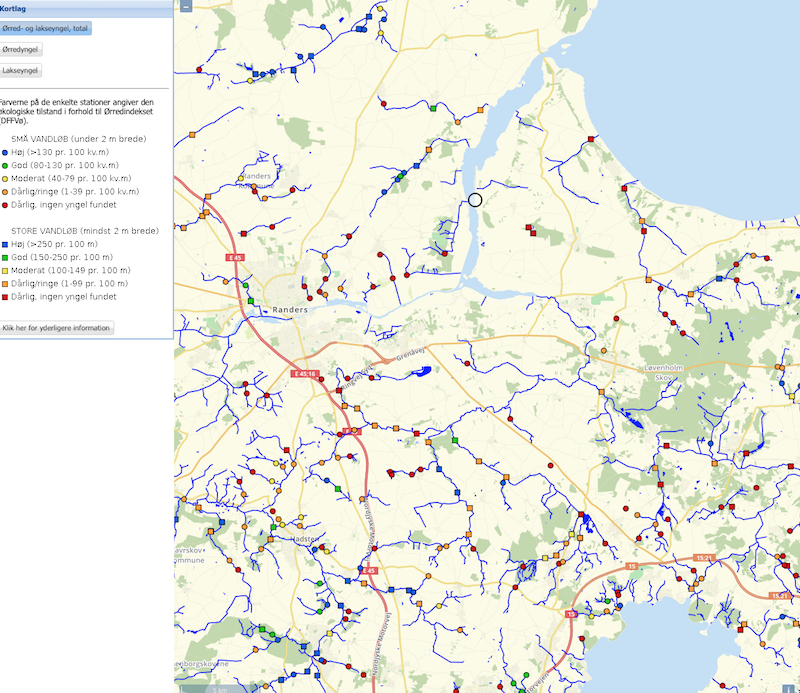Click the Hadsten town label
Image resolution: width=800 pixels, height=693 pixels.
(305, 539)
